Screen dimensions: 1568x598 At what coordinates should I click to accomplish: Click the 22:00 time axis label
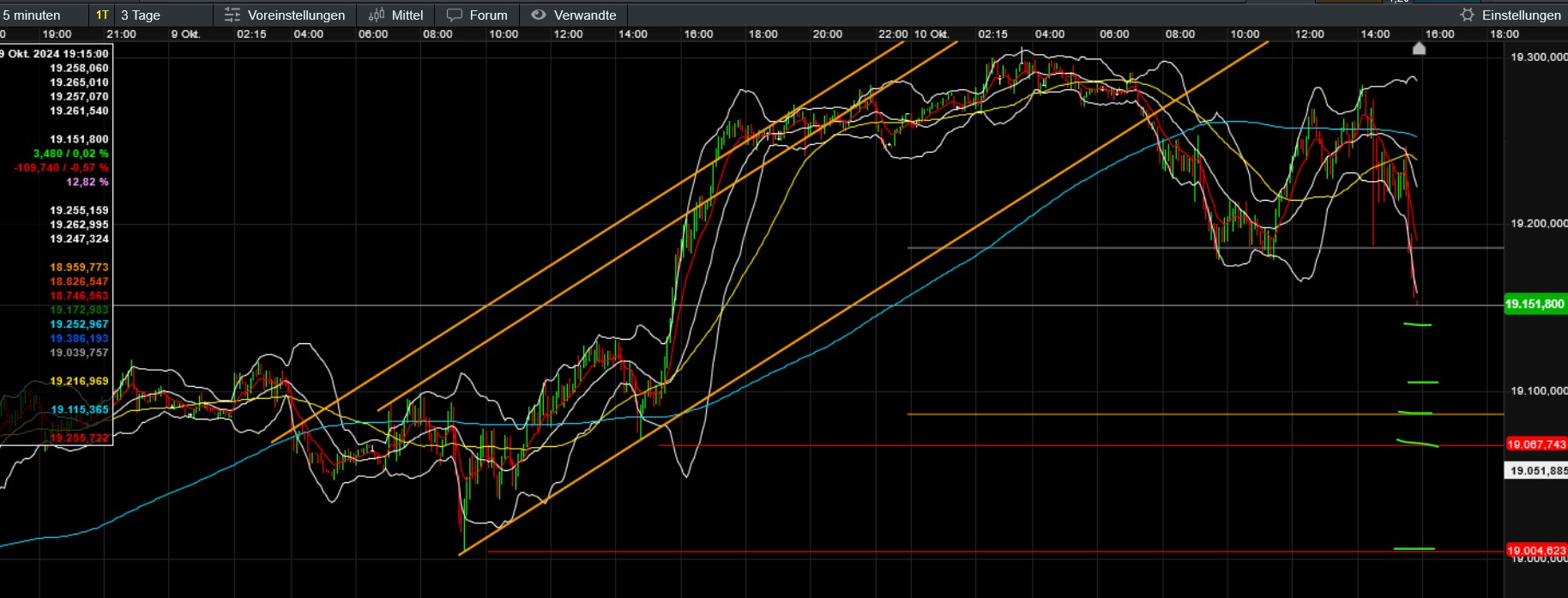(x=893, y=34)
